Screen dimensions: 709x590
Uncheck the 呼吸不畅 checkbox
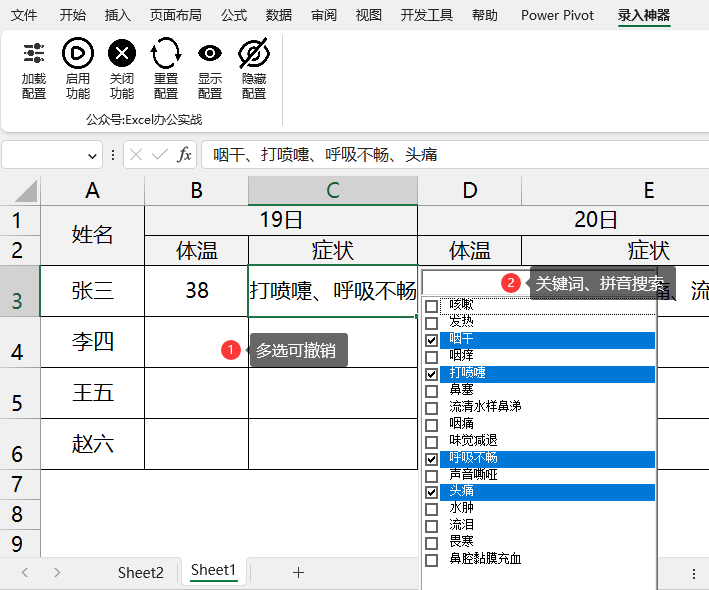pos(432,459)
